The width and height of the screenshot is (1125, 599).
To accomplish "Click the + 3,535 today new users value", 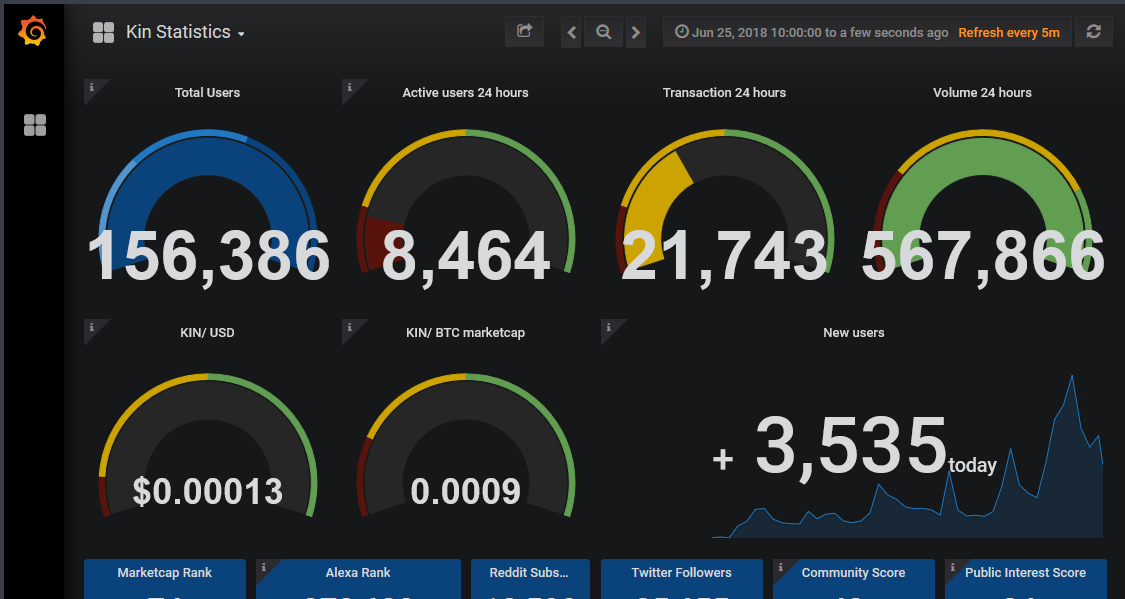I will tap(854, 448).
